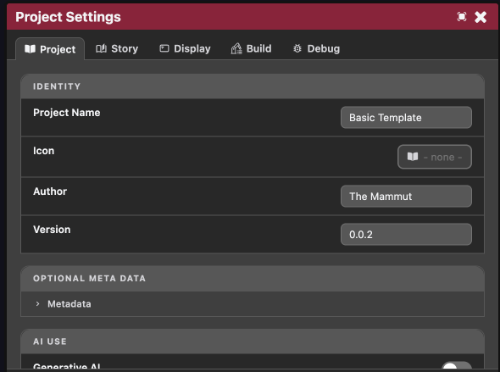Viewport: 500px width, 372px height.
Task: Click the IDENTITY section header
Action: point(252,86)
